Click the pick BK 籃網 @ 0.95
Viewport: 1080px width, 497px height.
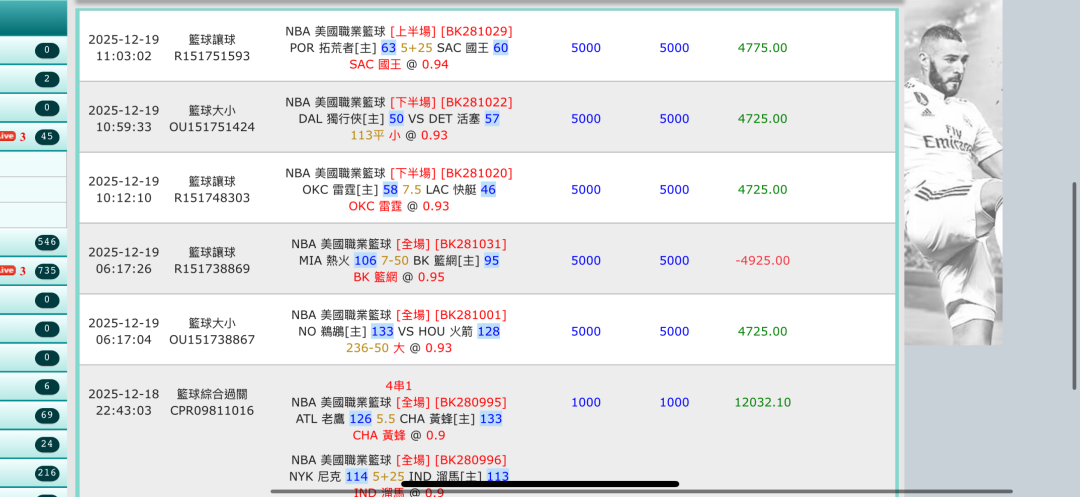tap(399, 277)
